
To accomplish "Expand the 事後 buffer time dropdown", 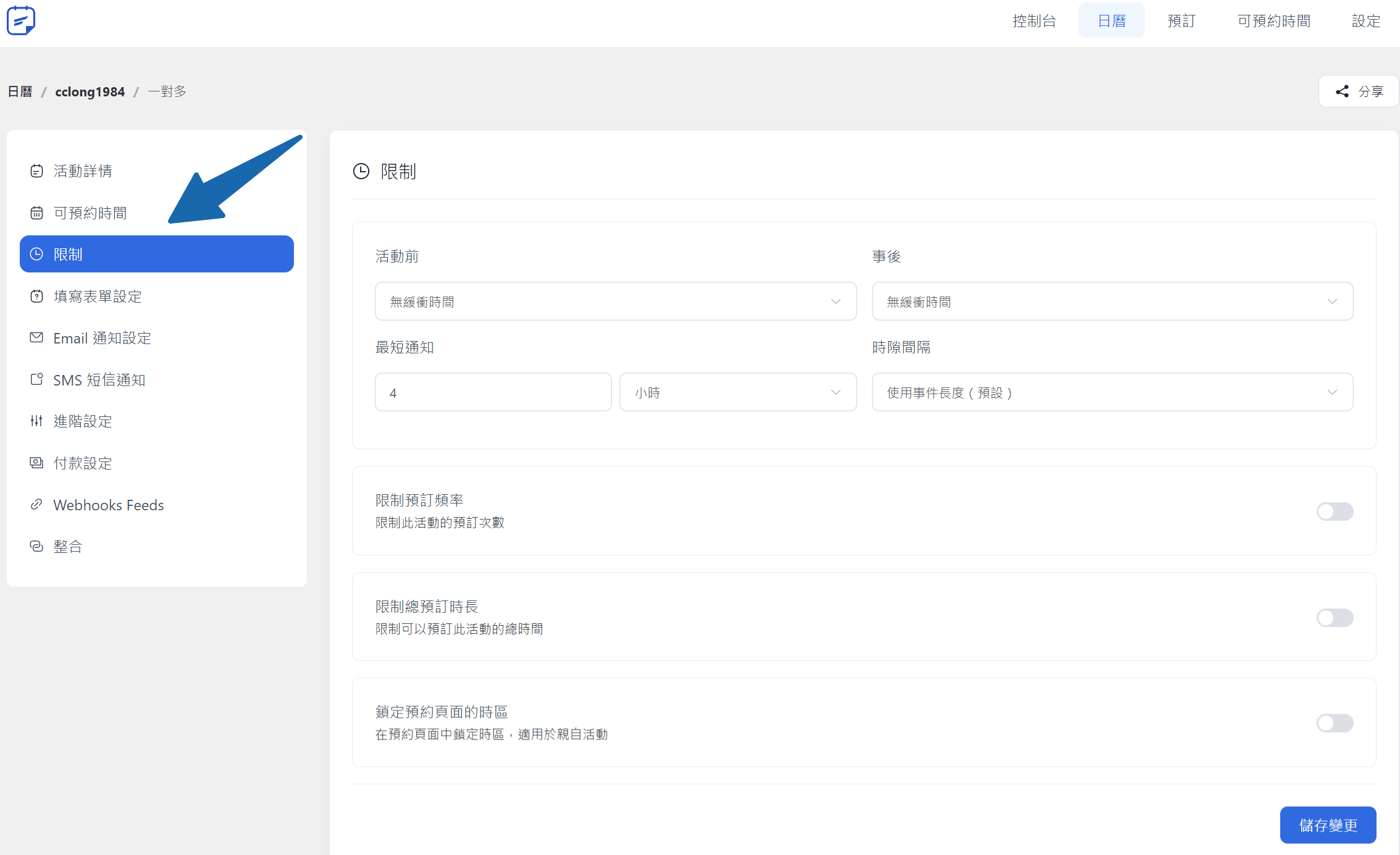I will [x=1112, y=301].
